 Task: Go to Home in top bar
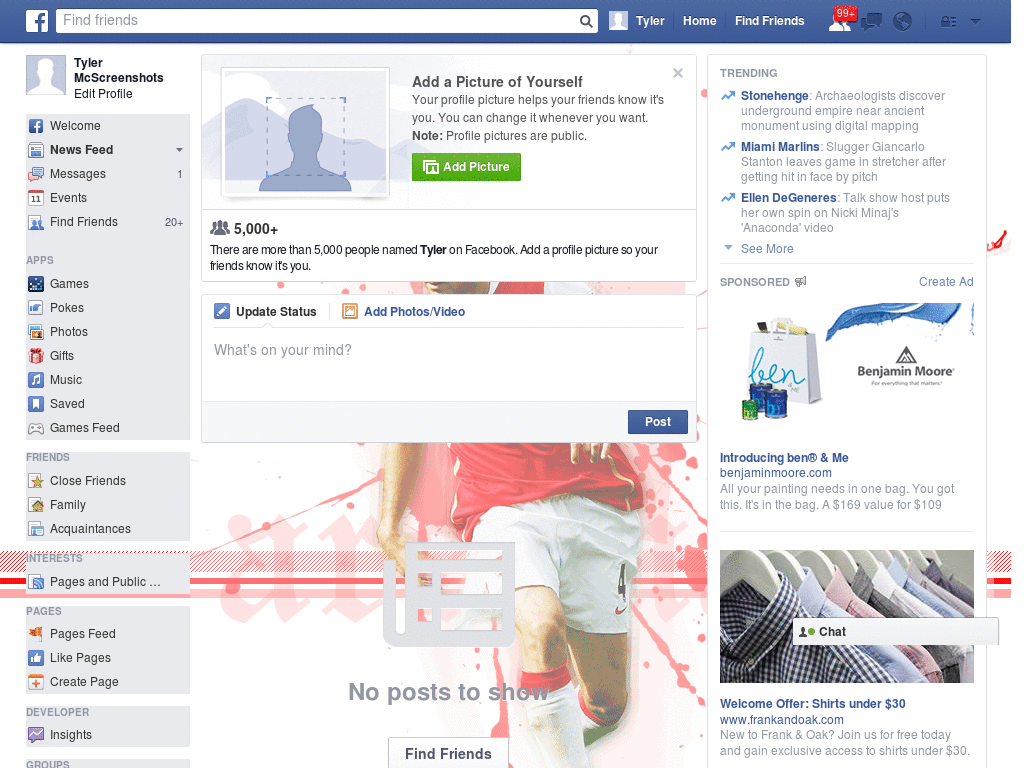pos(699,21)
